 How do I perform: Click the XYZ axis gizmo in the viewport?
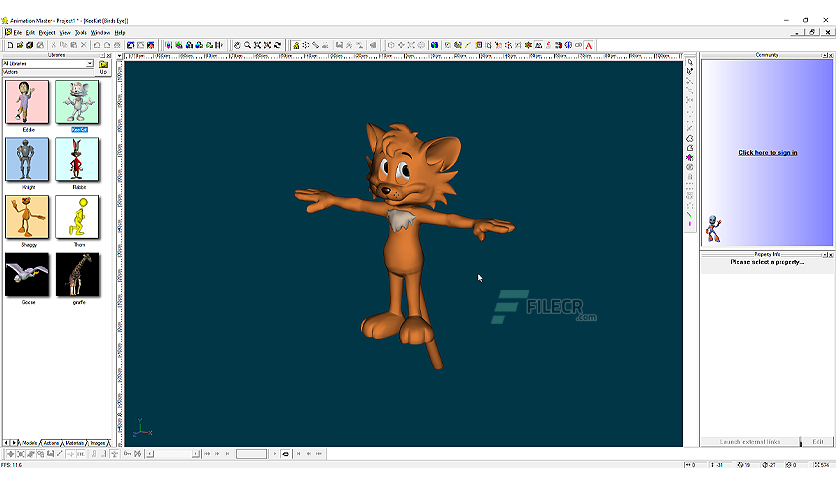[142, 428]
